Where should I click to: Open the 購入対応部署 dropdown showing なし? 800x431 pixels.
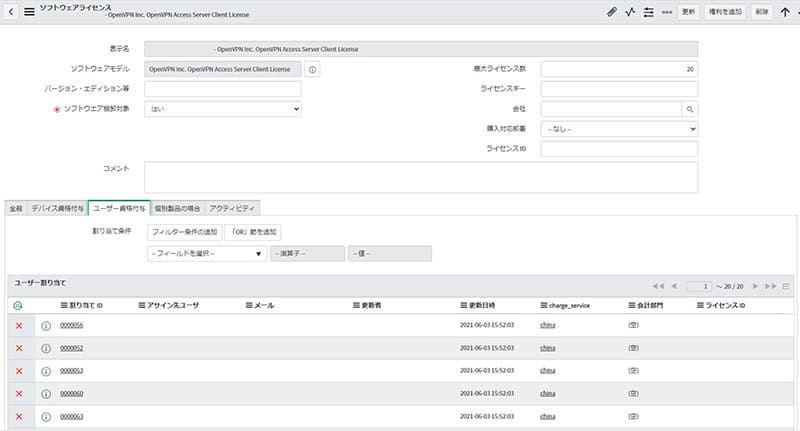(619, 129)
